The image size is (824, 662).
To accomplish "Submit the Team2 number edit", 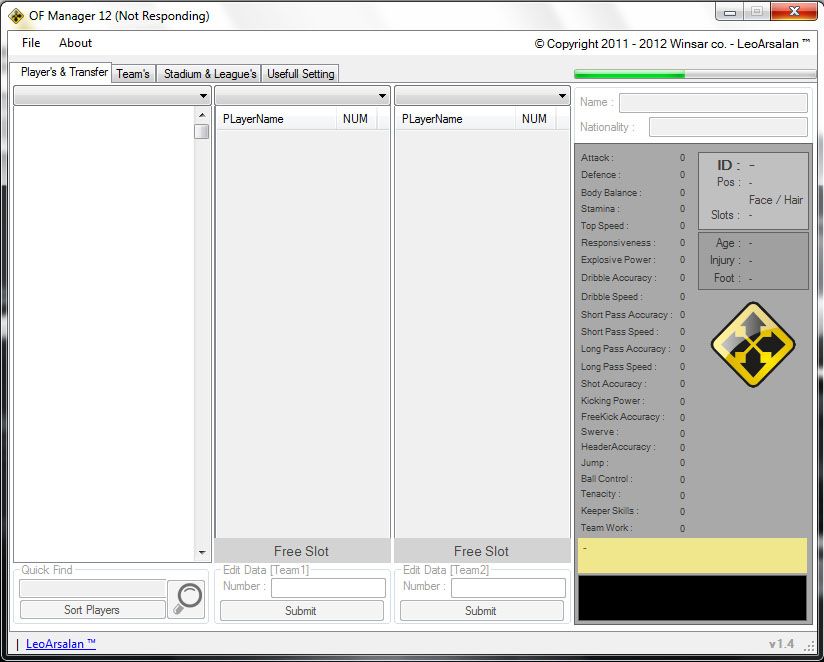I will tap(481, 611).
